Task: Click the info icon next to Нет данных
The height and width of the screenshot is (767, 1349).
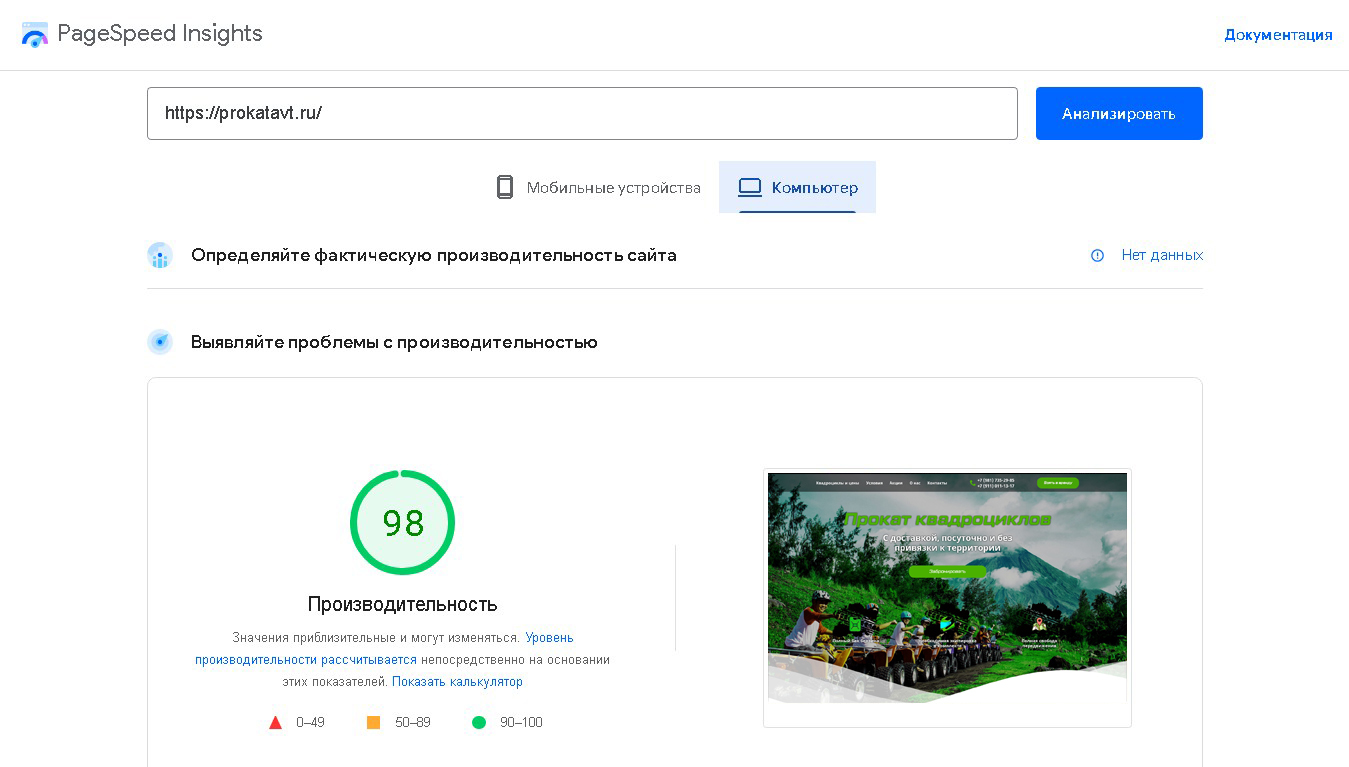Action: pyautogui.click(x=1096, y=256)
